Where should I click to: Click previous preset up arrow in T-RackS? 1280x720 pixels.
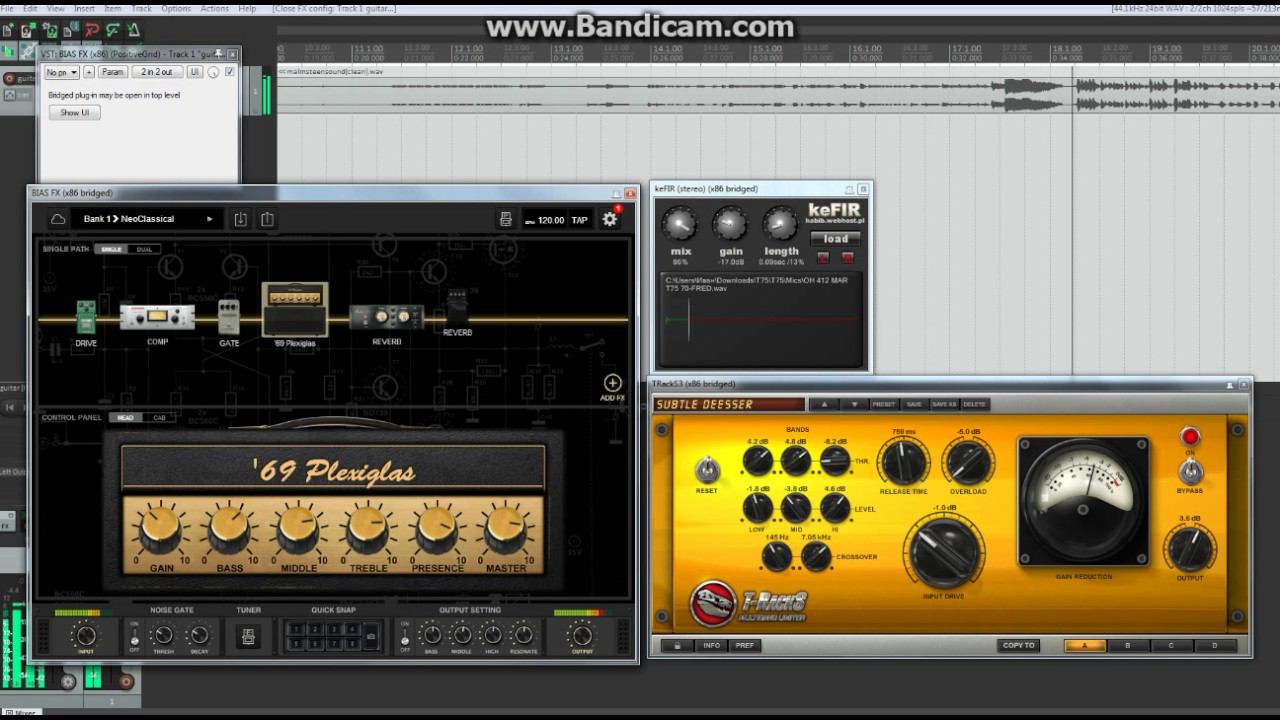click(825, 404)
